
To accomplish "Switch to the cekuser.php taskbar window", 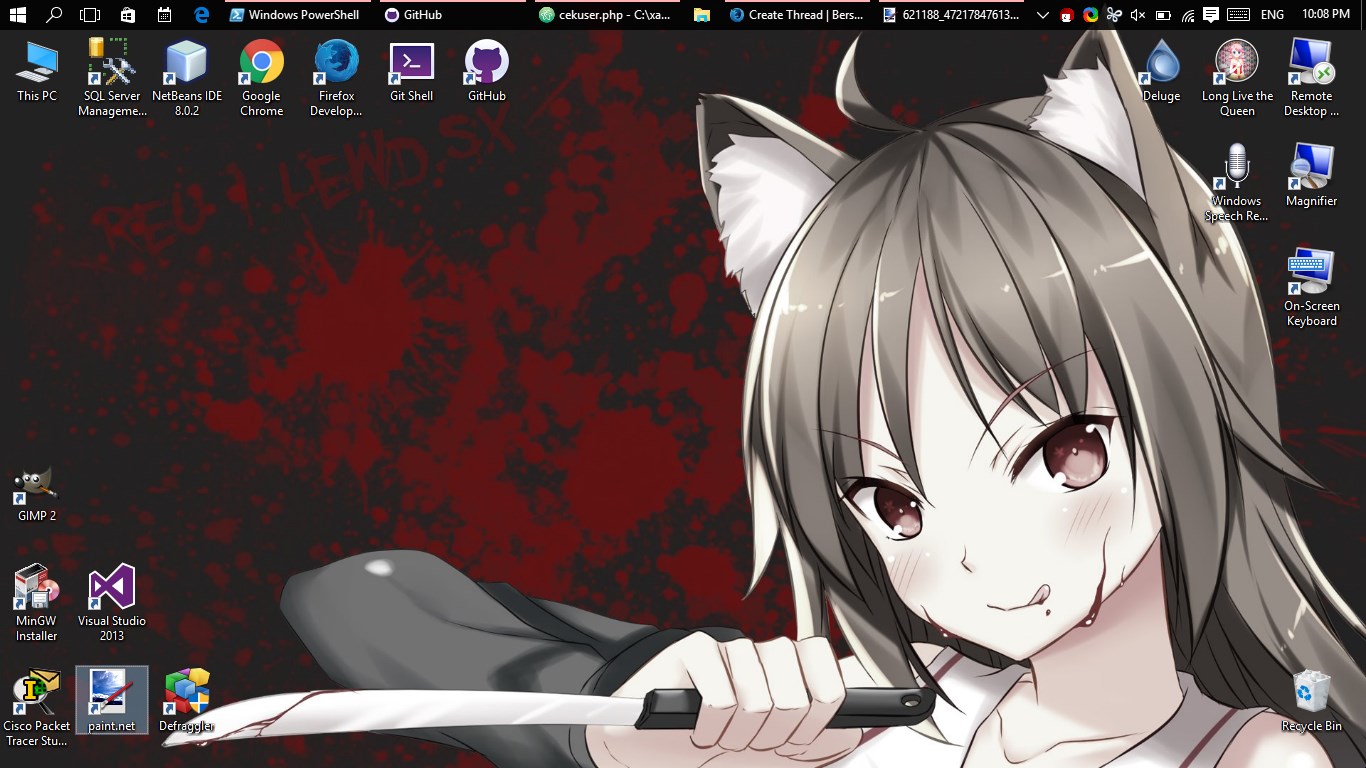I will point(606,15).
